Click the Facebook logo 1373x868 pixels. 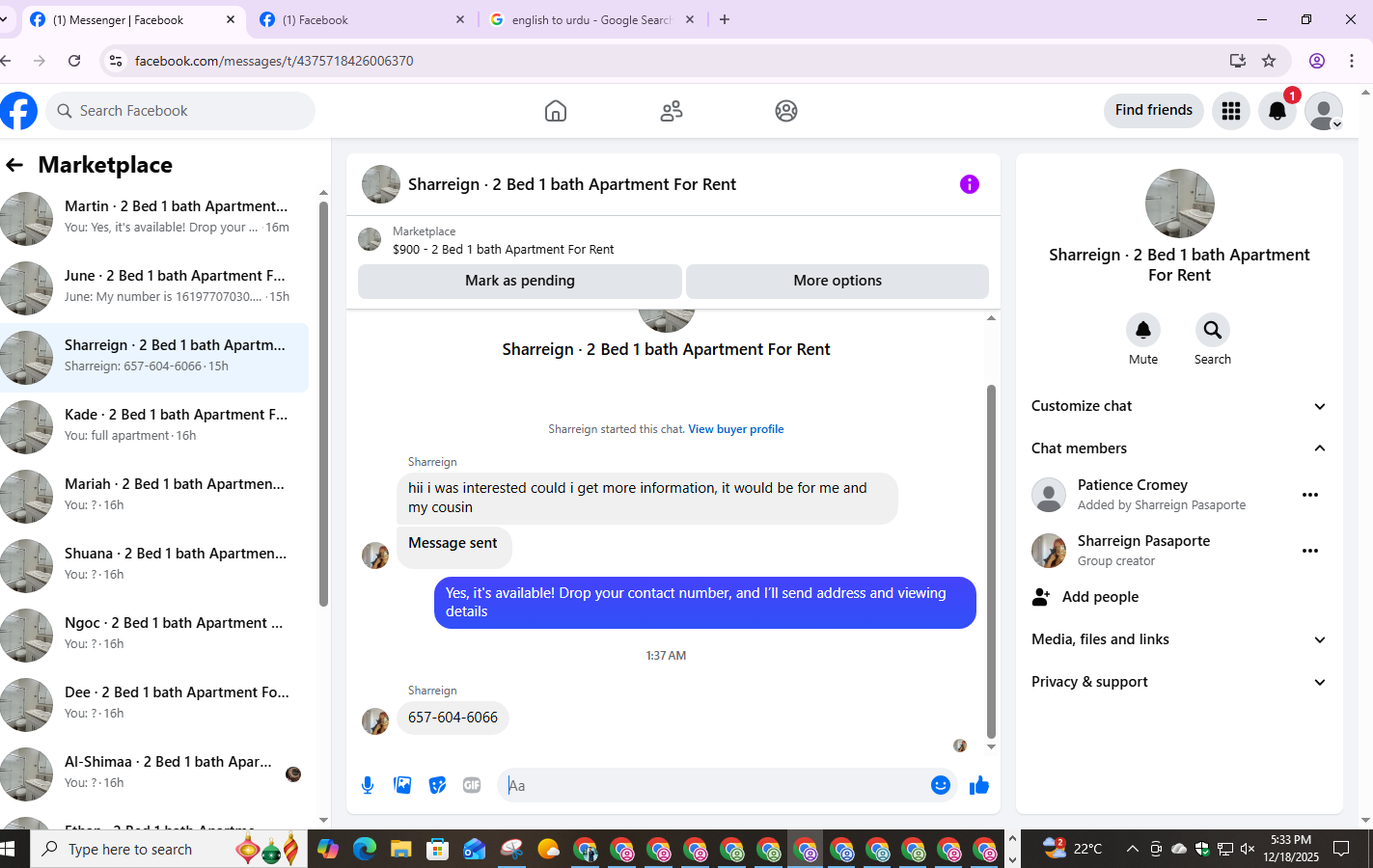17,111
